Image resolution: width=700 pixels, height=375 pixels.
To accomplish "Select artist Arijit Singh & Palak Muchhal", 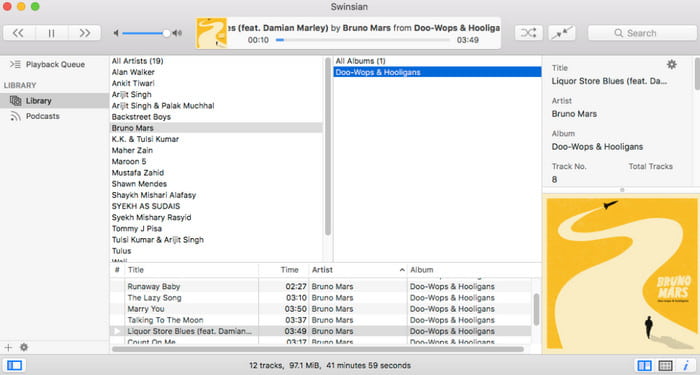I will (216, 106).
